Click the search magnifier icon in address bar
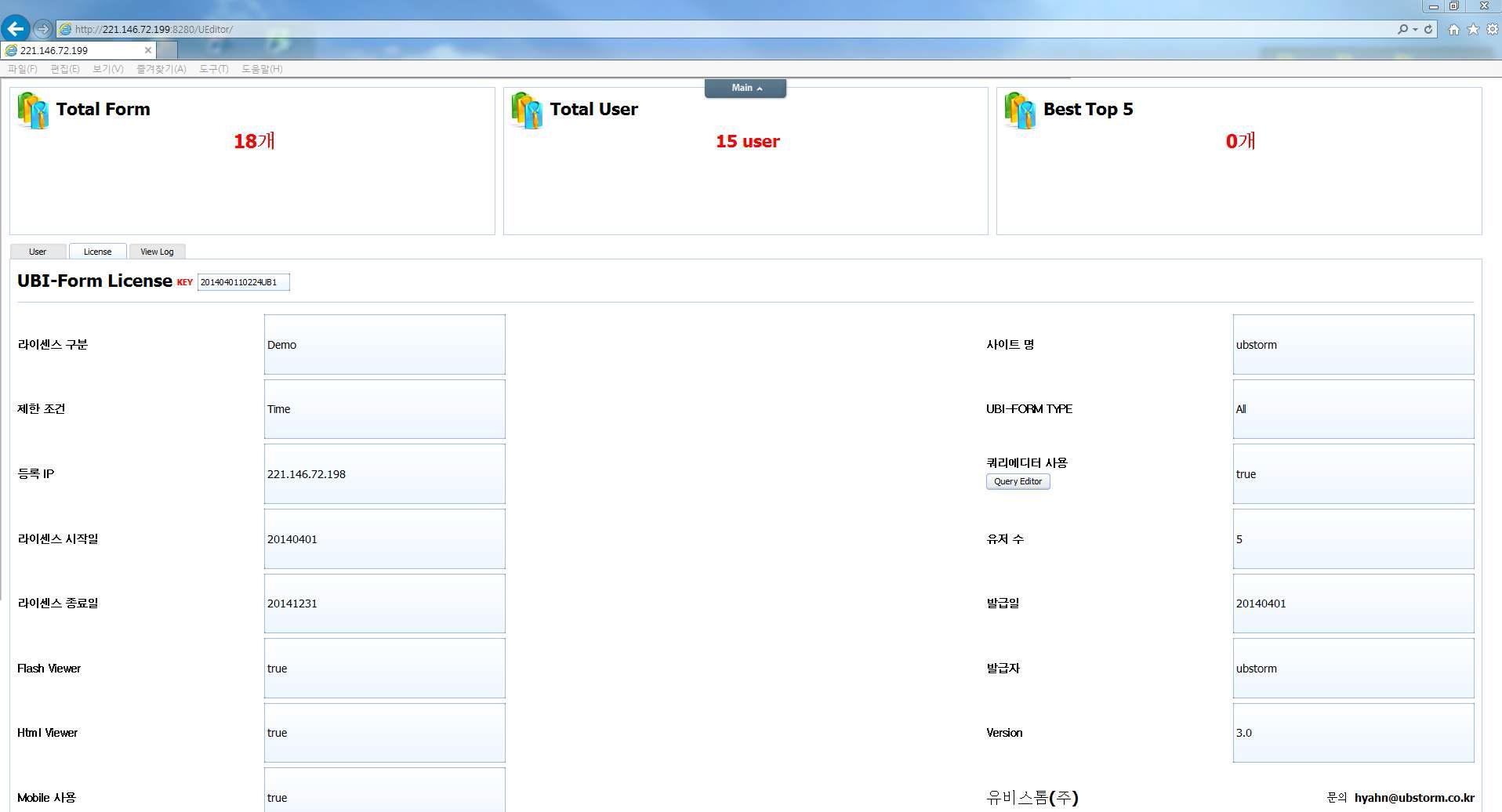 click(x=1402, y=29)
